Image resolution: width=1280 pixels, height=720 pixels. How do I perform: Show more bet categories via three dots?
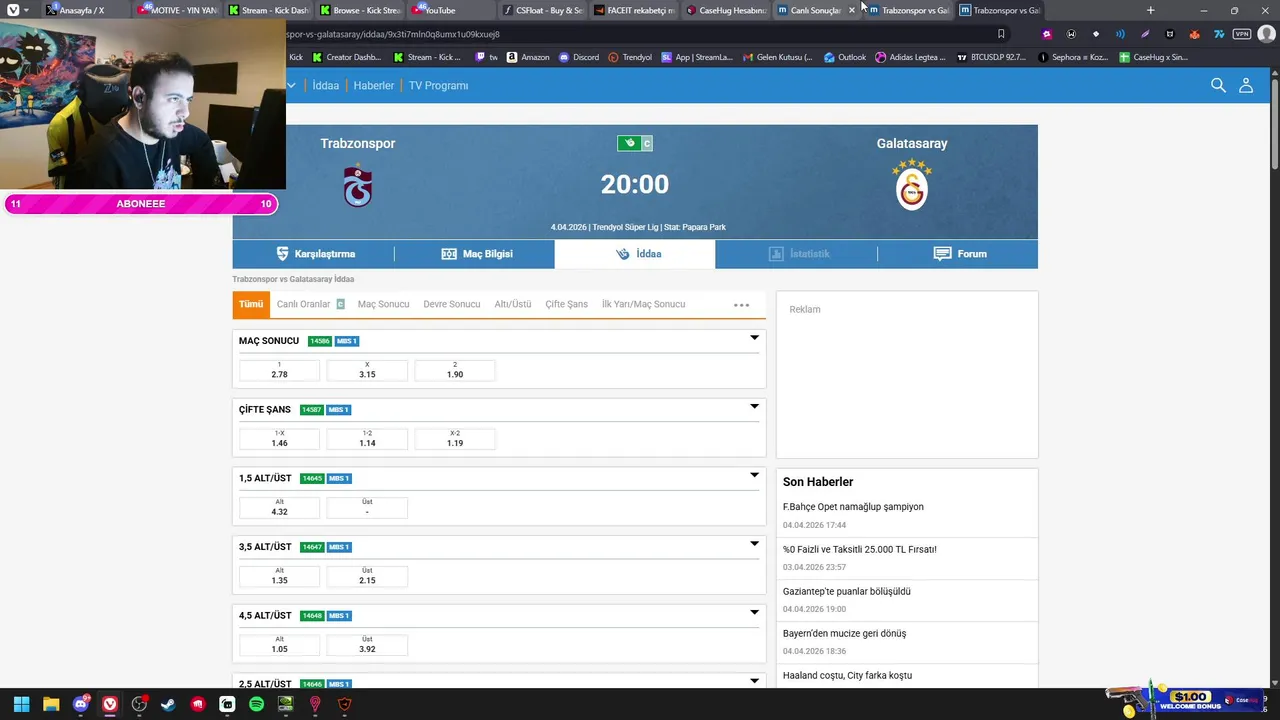tap(741, 305)
